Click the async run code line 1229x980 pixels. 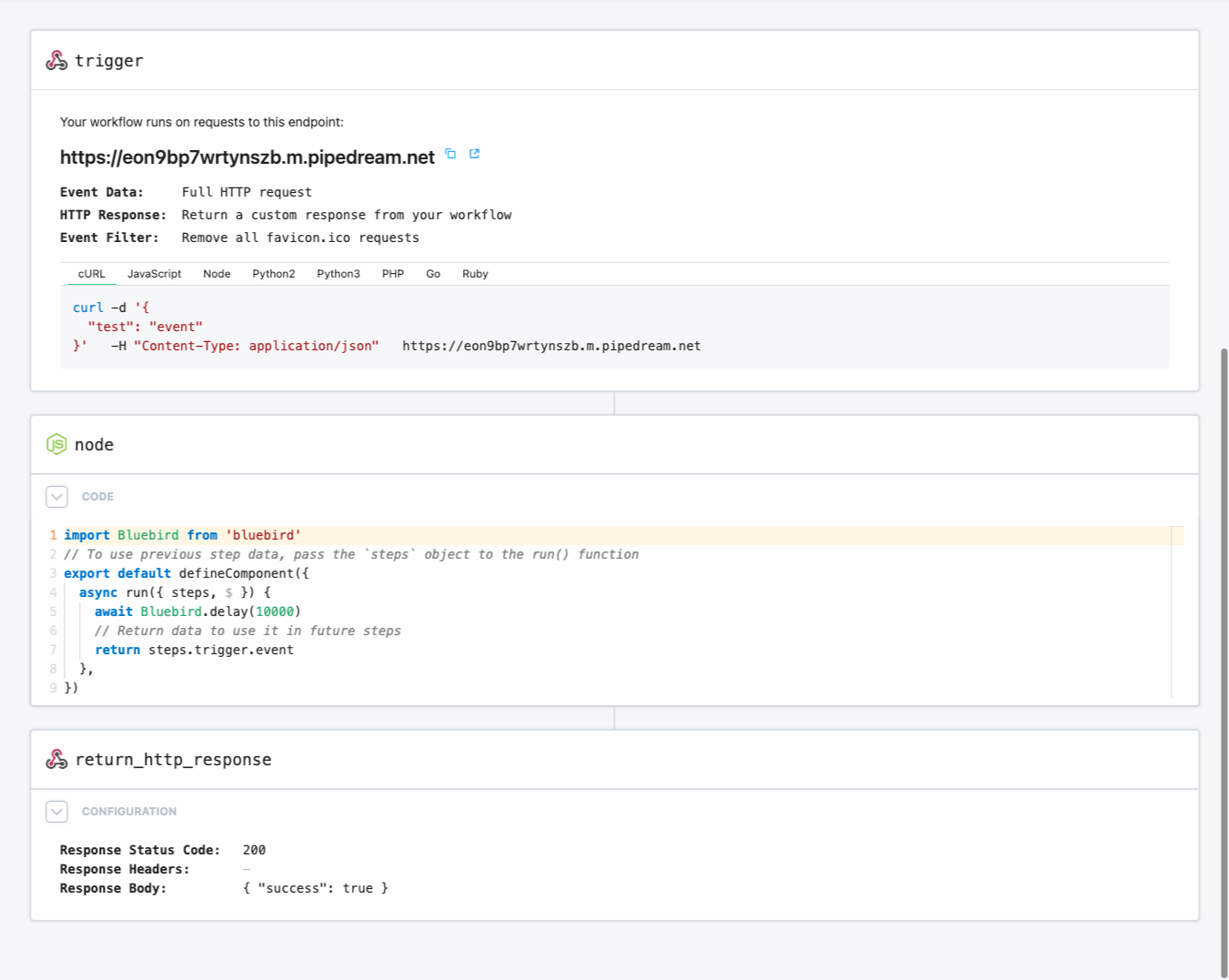[x=175, y=592]
